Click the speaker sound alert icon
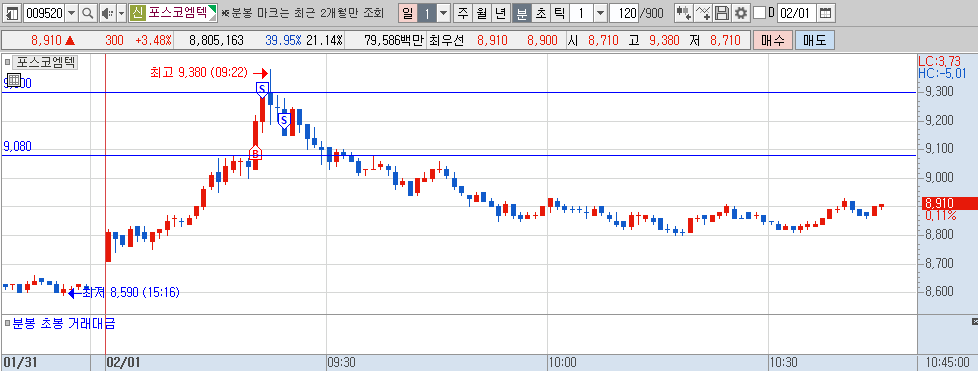Image resolution: width=978 pixels, height=371 pixels. click(107, 12)
